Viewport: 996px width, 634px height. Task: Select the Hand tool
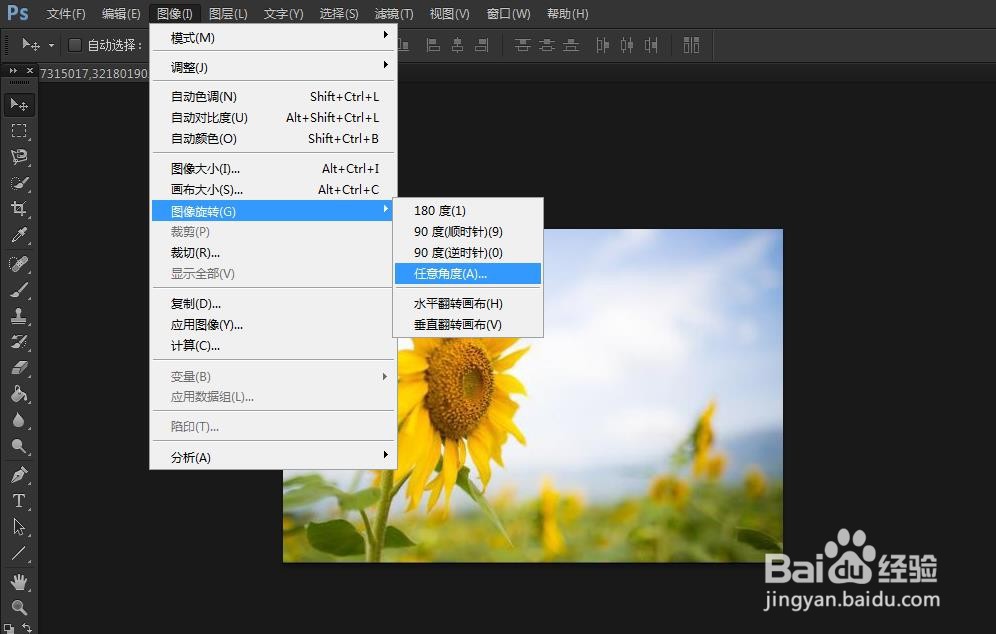click(x=19, y=581)
